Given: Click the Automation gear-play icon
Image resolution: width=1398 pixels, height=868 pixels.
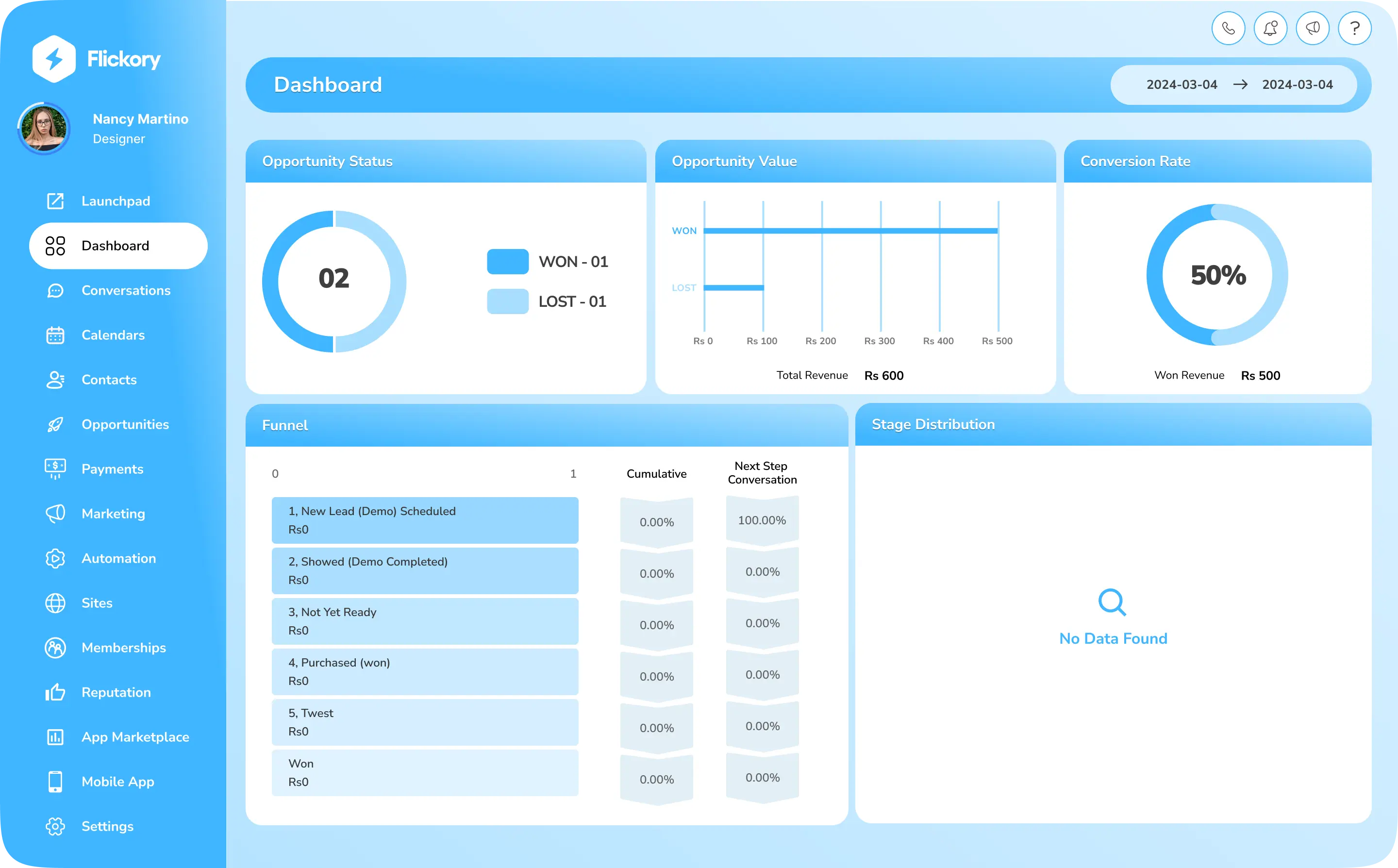Looking at the screenshot, I should pos(55,558).
